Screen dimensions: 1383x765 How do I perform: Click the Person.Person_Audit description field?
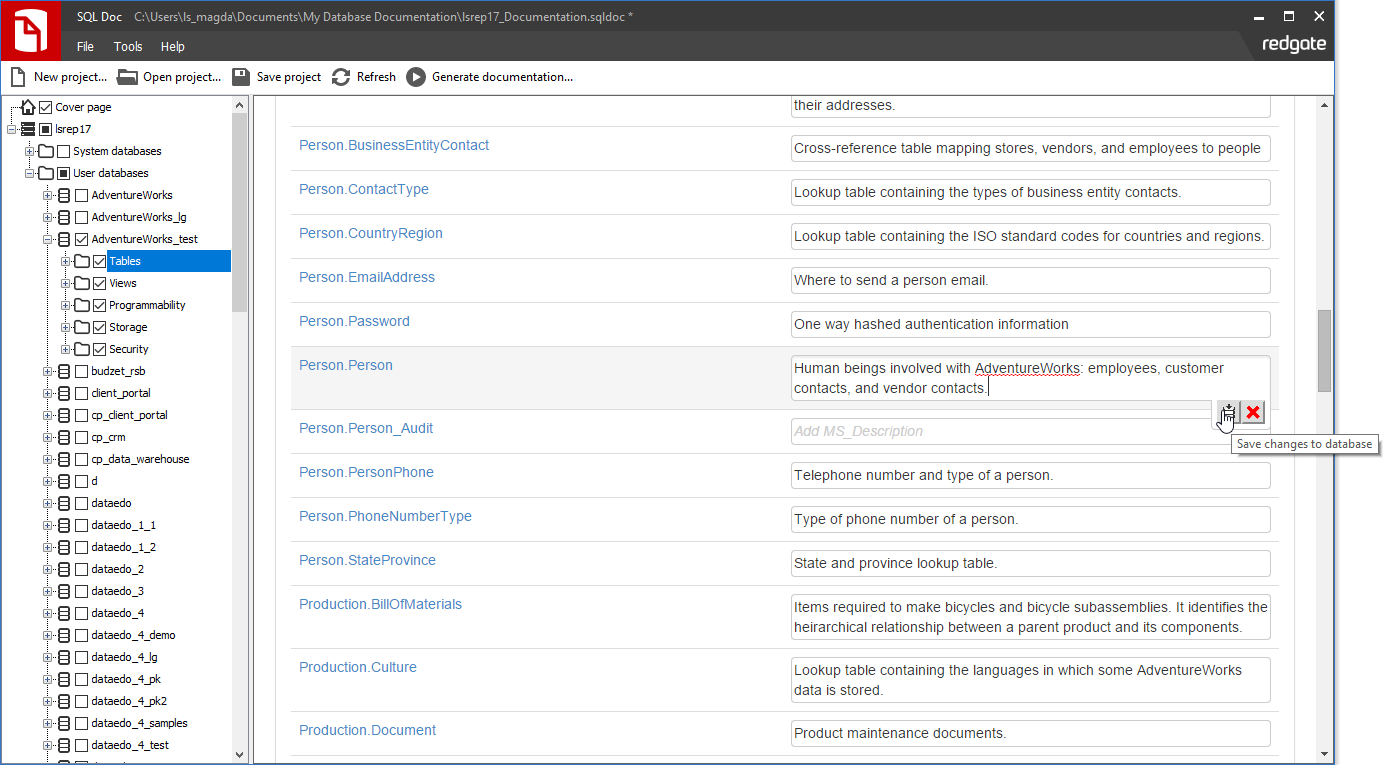1000,431
